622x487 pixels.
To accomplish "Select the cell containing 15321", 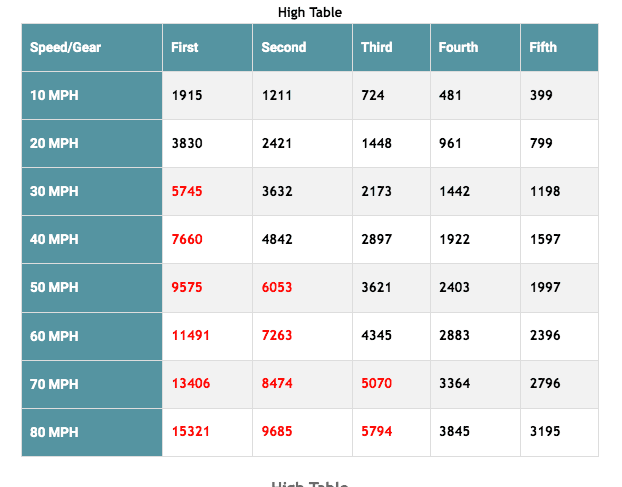I will click(x=207, y=432).
